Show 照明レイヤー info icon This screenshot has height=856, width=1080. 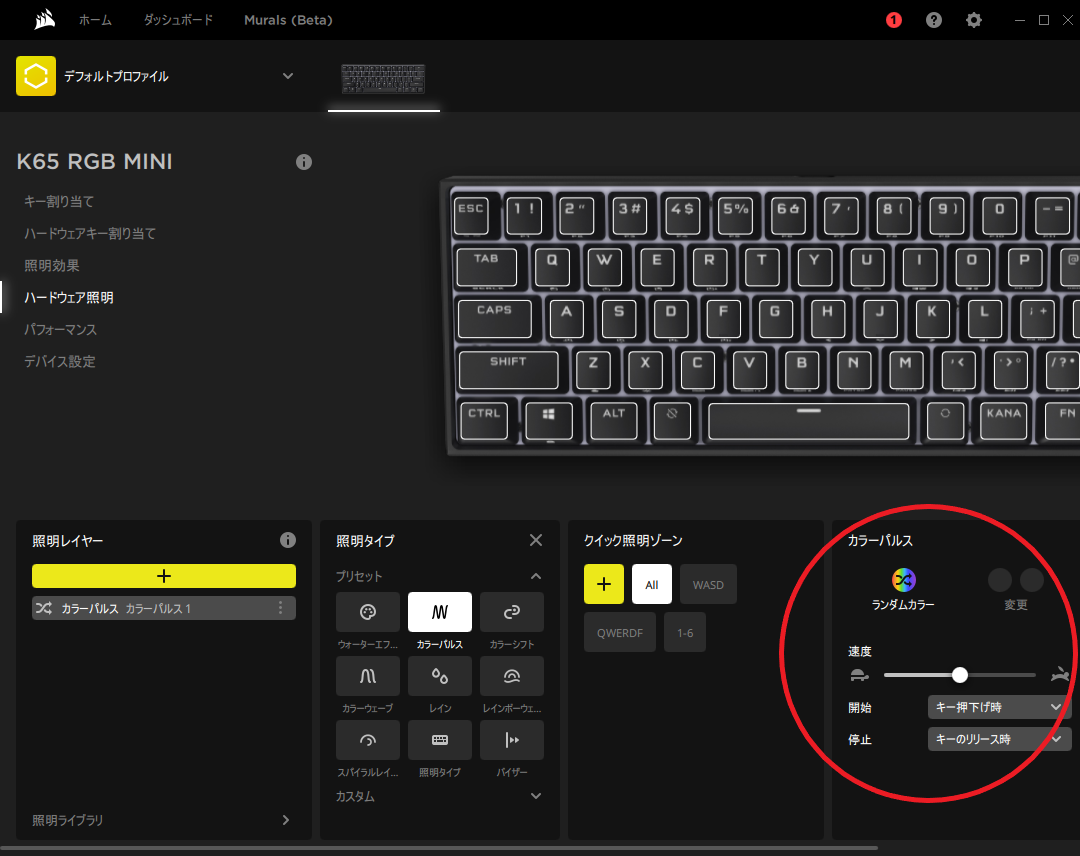(x=288, y=540)
